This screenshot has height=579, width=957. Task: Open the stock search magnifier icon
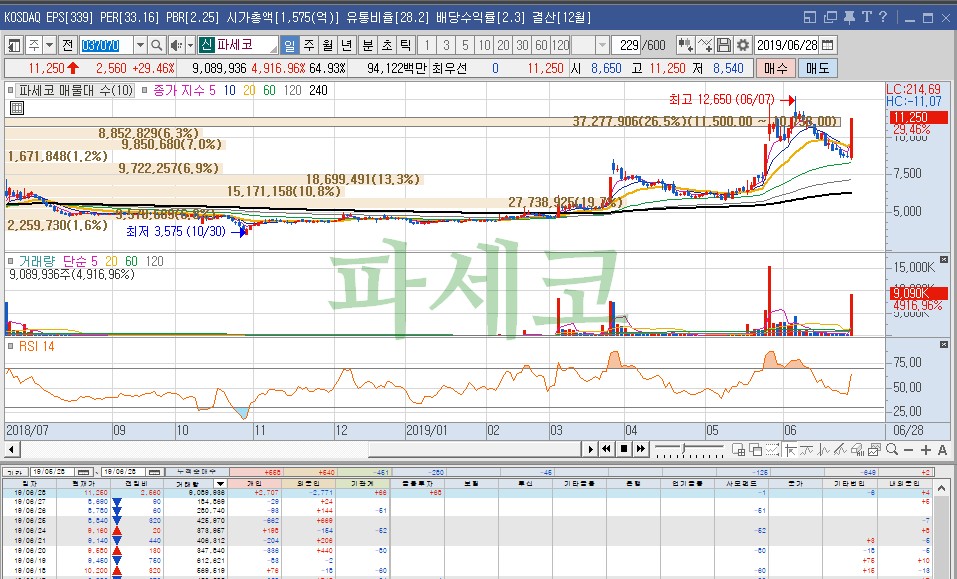(x=157, y=45)
